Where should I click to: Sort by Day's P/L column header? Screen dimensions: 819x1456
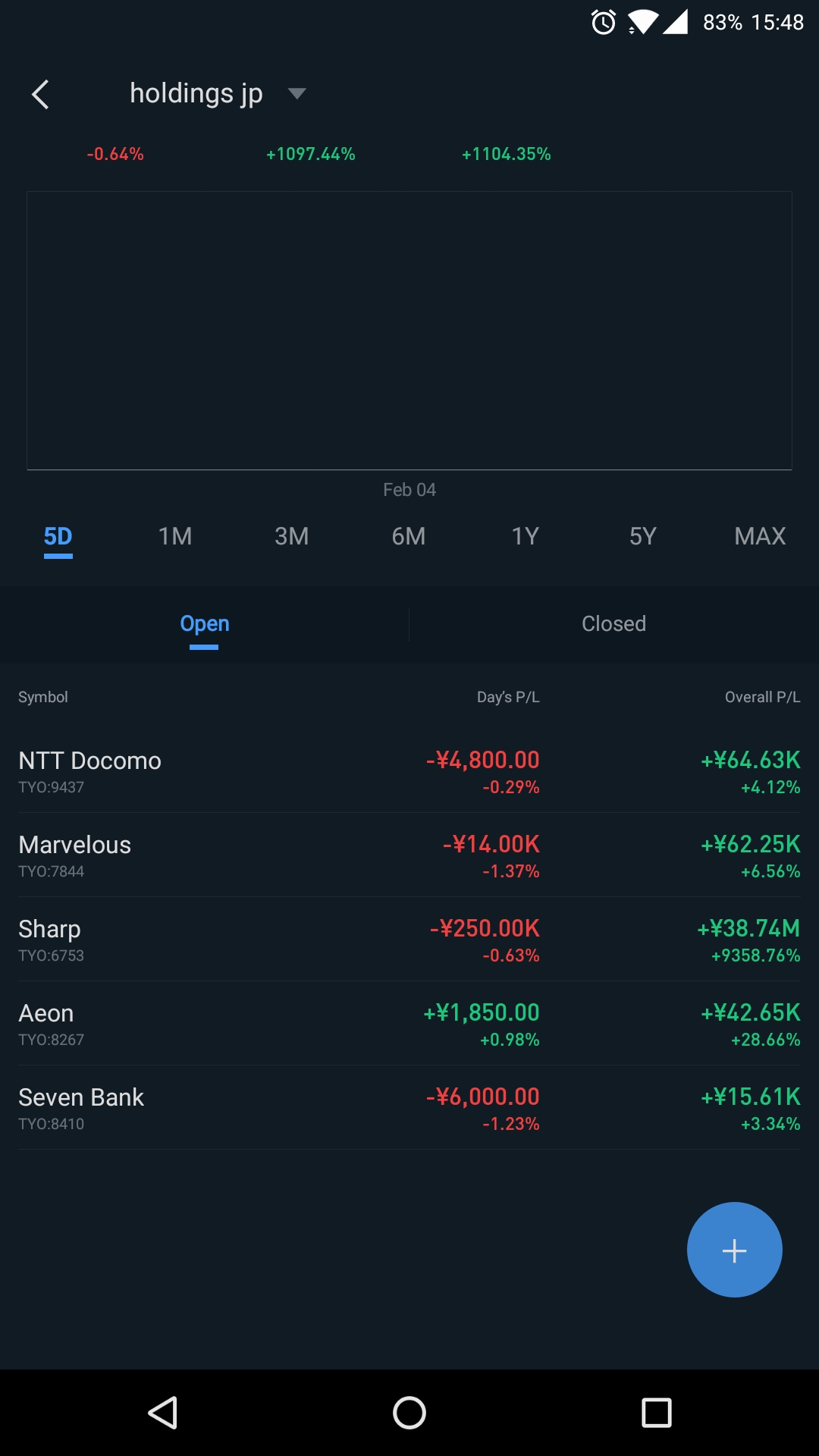[508, 697]
